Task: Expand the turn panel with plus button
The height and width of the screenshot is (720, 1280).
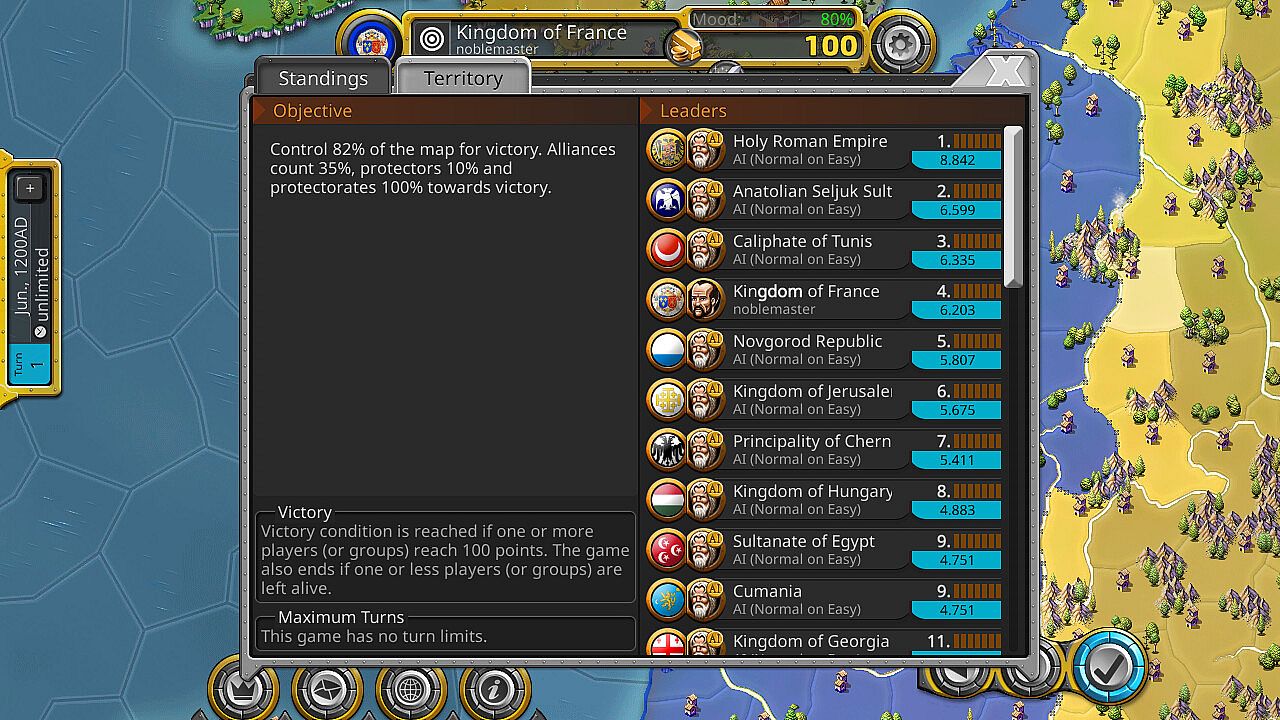Action: [x=29, y=188]
